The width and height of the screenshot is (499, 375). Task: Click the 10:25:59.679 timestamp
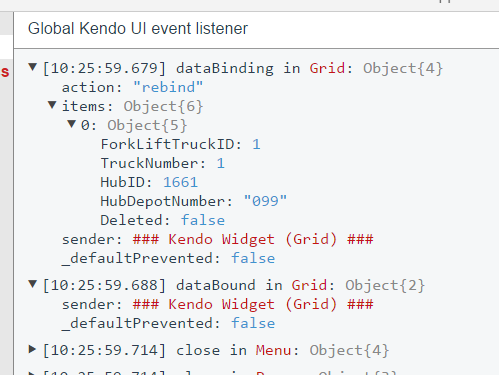pos(104,68)
